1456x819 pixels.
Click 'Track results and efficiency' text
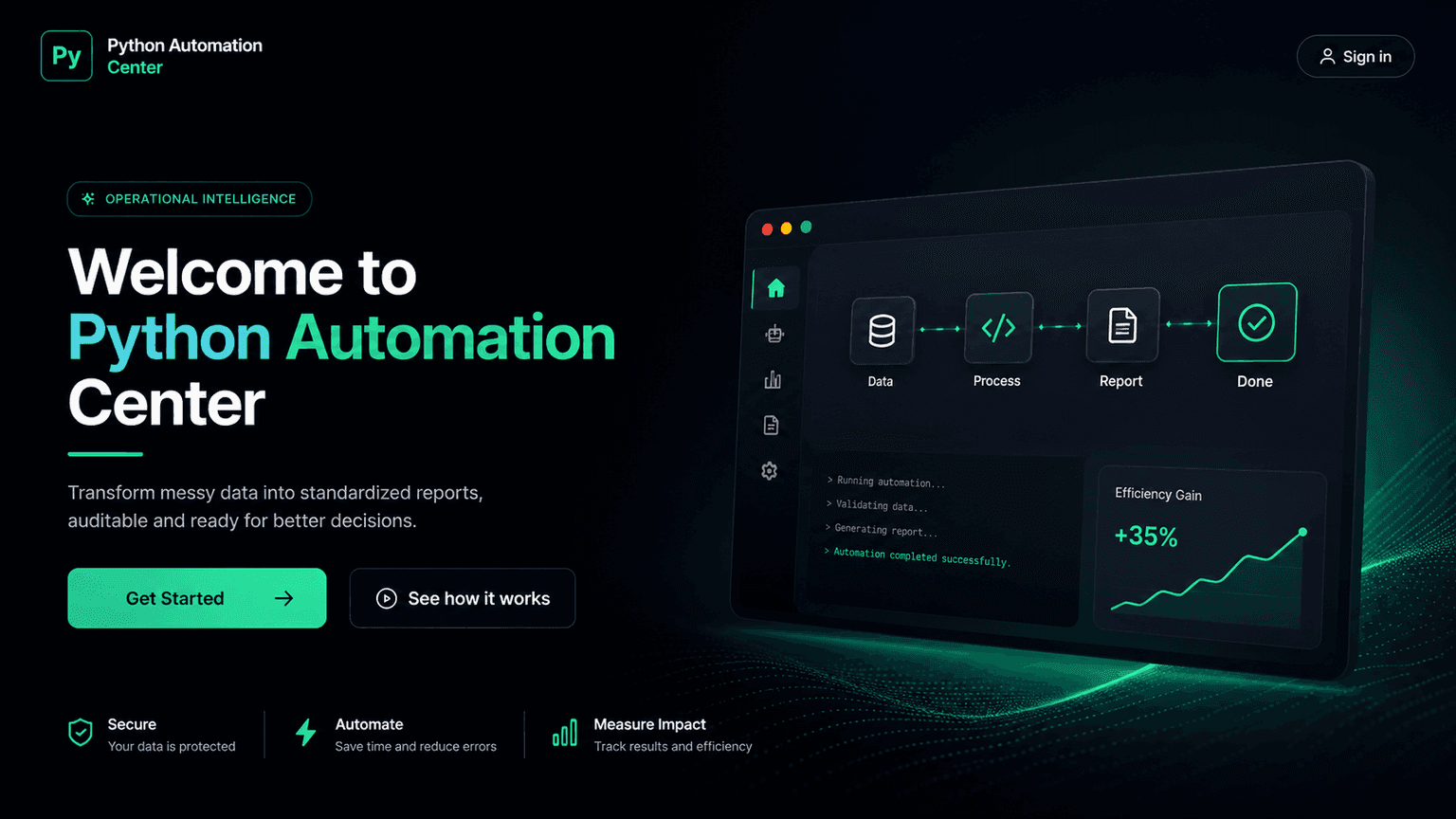pos(673,747)
